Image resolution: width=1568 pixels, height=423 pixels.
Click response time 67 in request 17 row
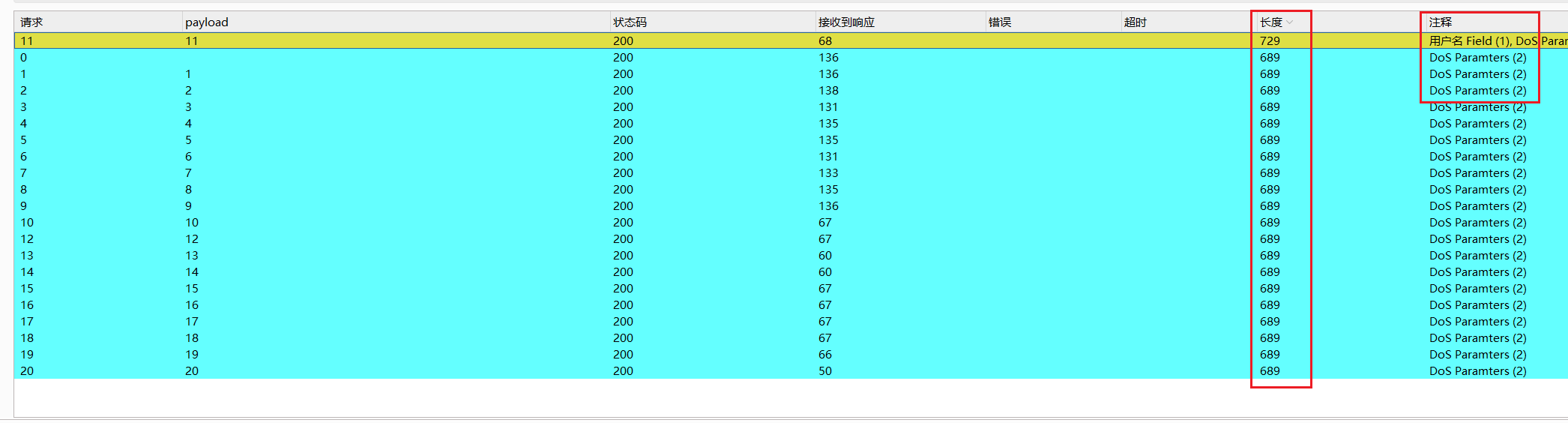point(825,321)
